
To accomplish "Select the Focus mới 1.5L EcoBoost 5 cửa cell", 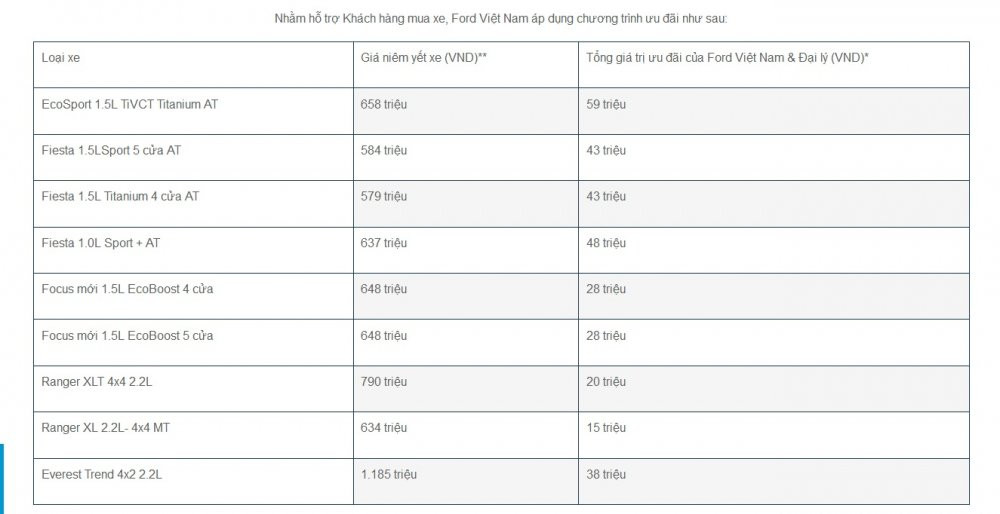I will pos(127,335).
